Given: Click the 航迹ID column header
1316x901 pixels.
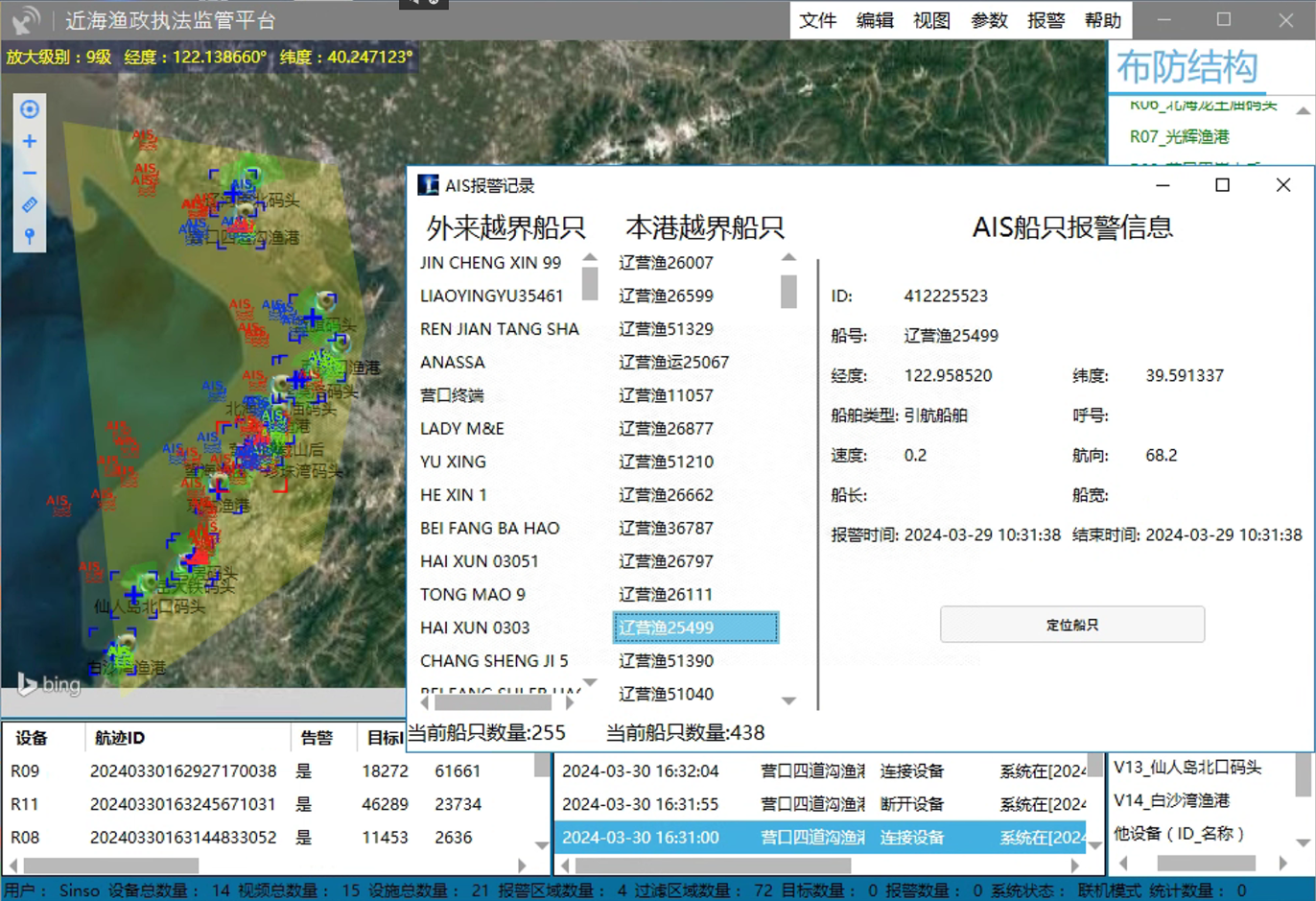Looking at the screenshot, I should (120, 738).
